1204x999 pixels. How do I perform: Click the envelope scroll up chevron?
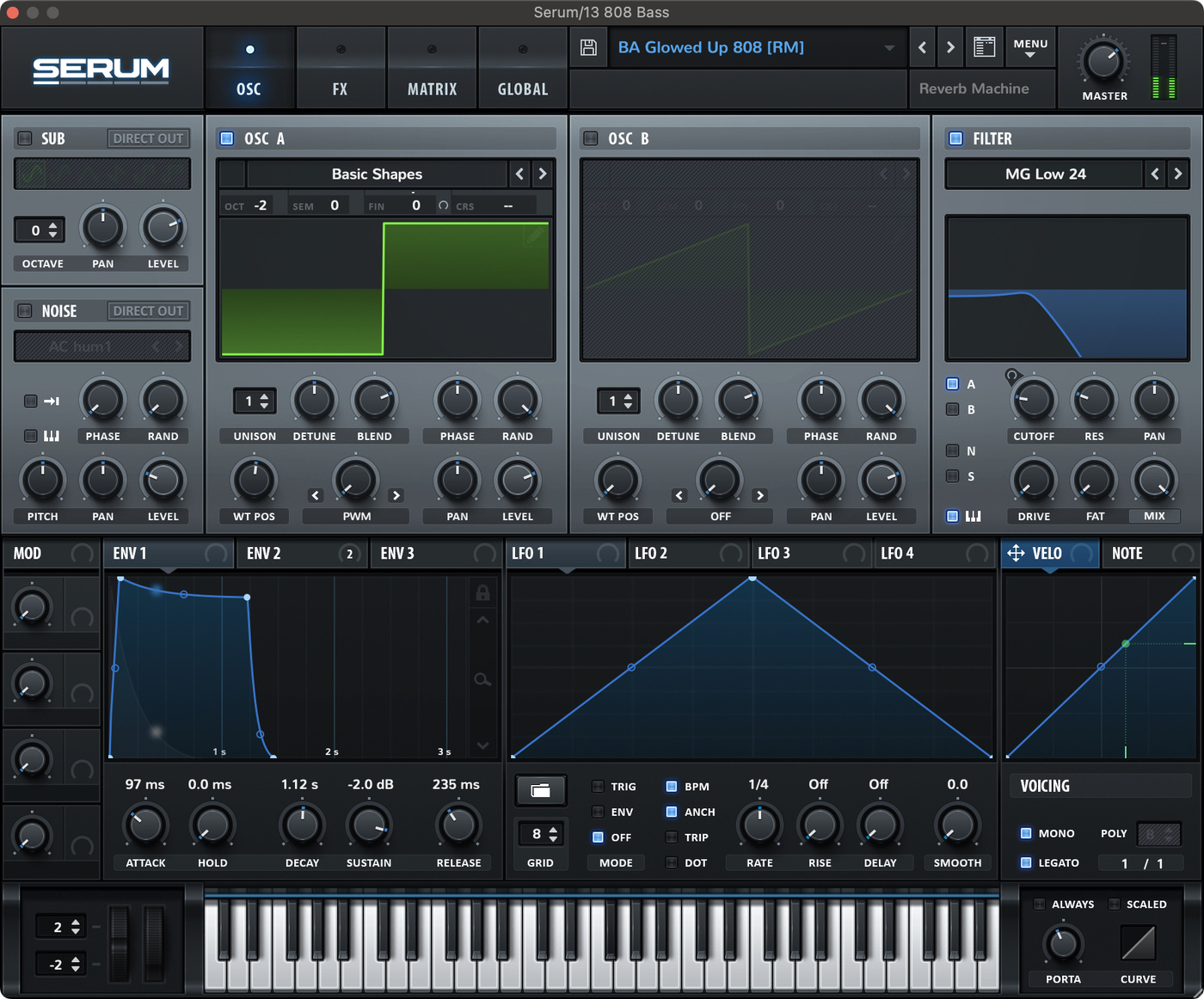(482, 620)
